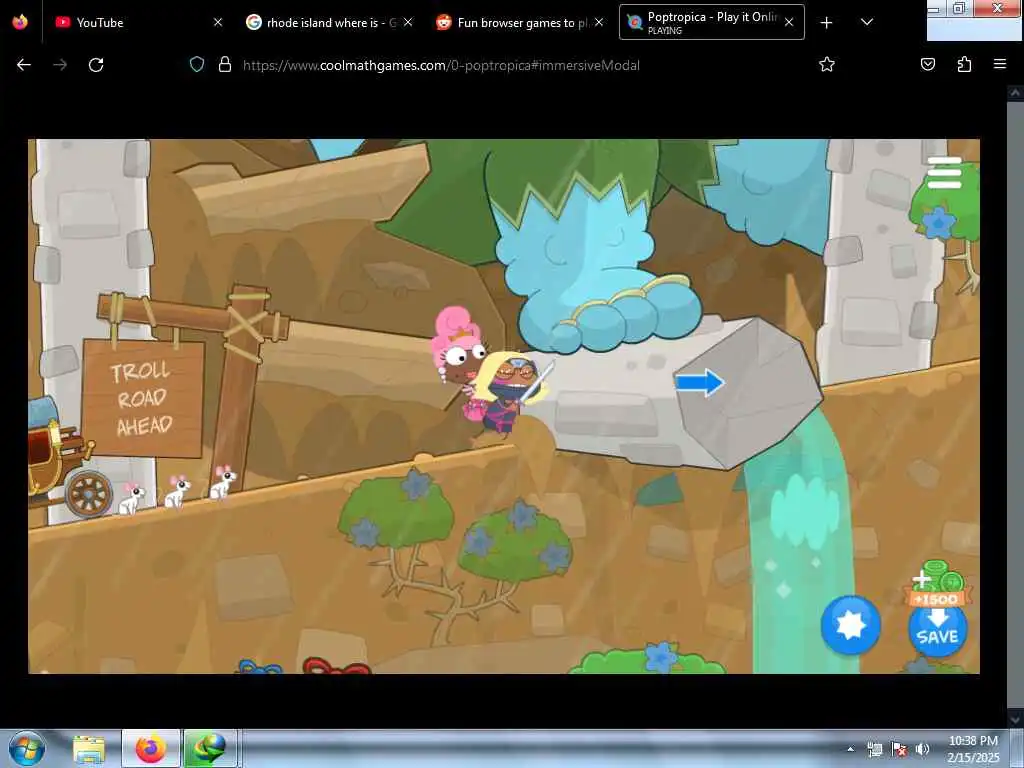Open a new browser tab

coord(826,22)
